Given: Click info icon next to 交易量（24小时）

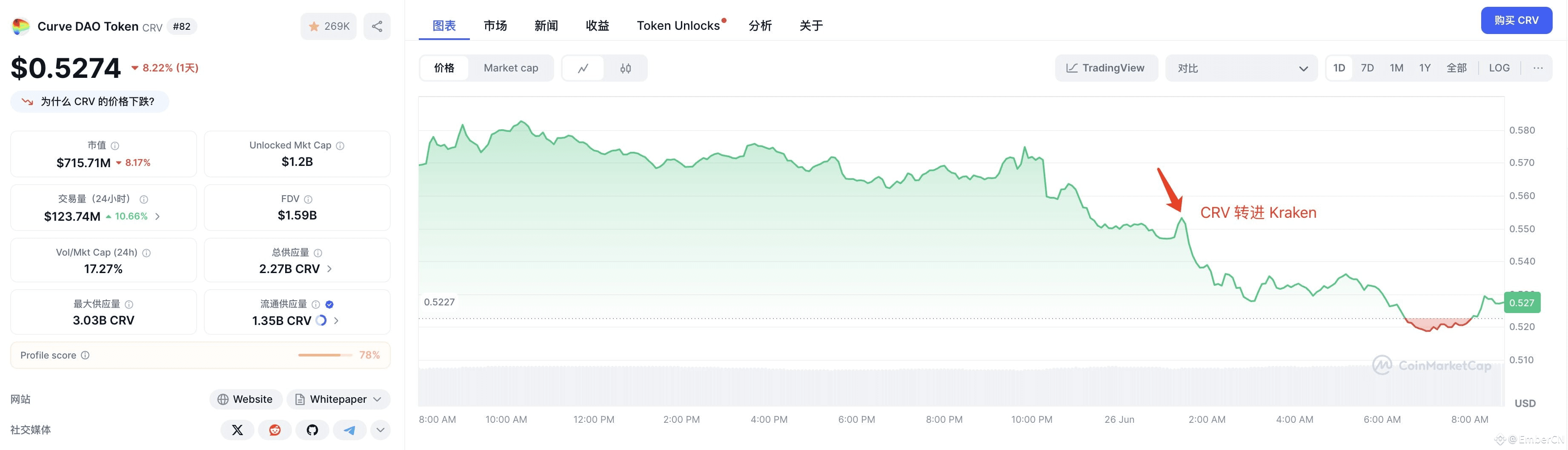Looking at the screenshot, I should [144, 199].
